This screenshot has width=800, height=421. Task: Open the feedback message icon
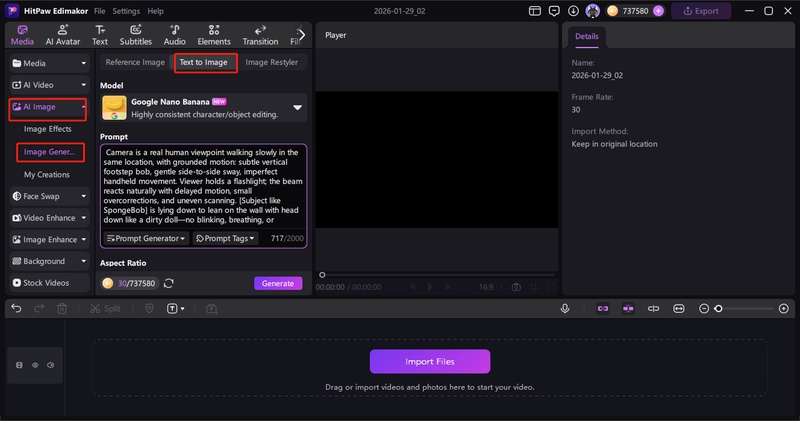554,11
